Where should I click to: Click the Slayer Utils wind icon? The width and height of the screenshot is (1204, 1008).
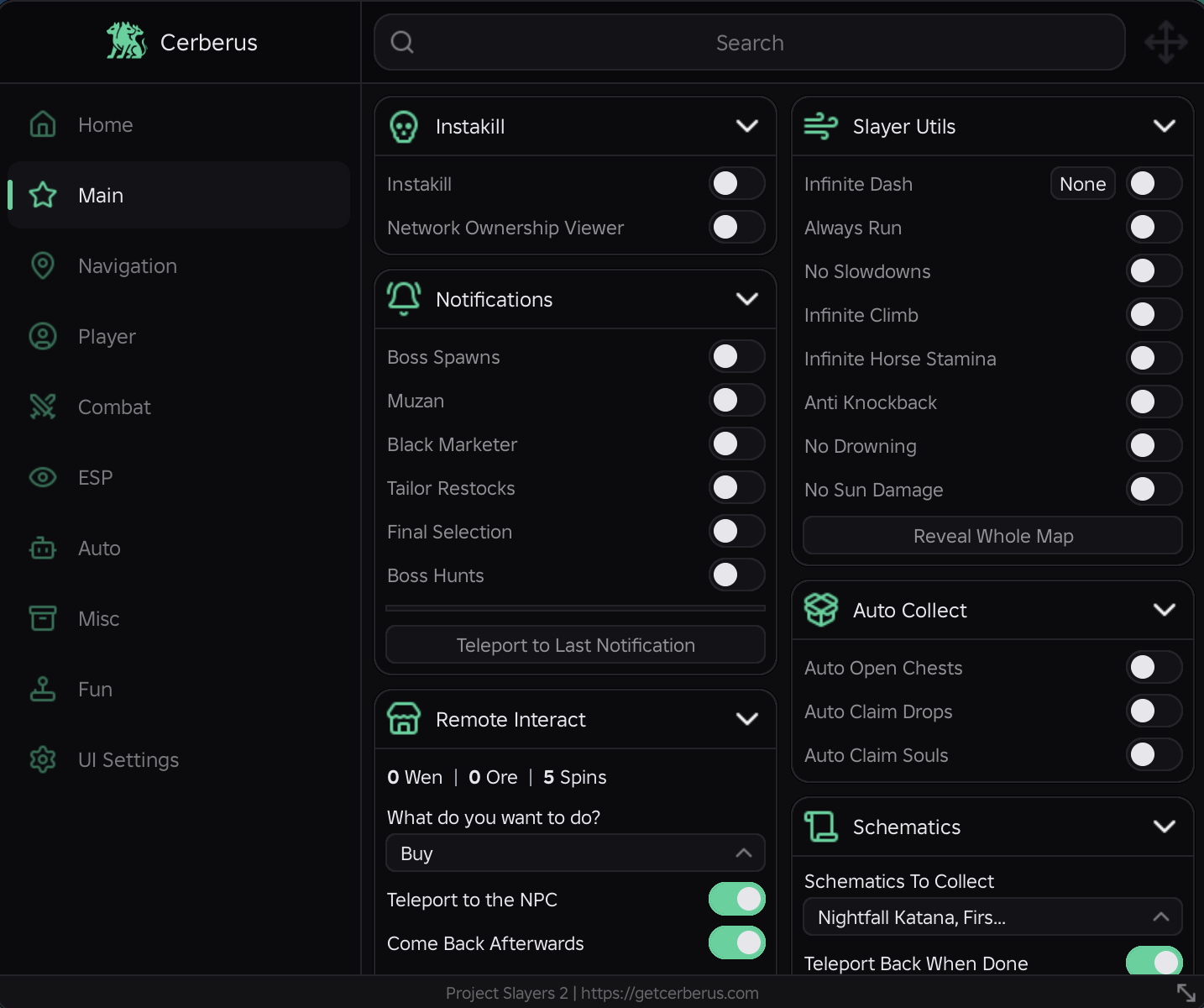pos(820,126)
